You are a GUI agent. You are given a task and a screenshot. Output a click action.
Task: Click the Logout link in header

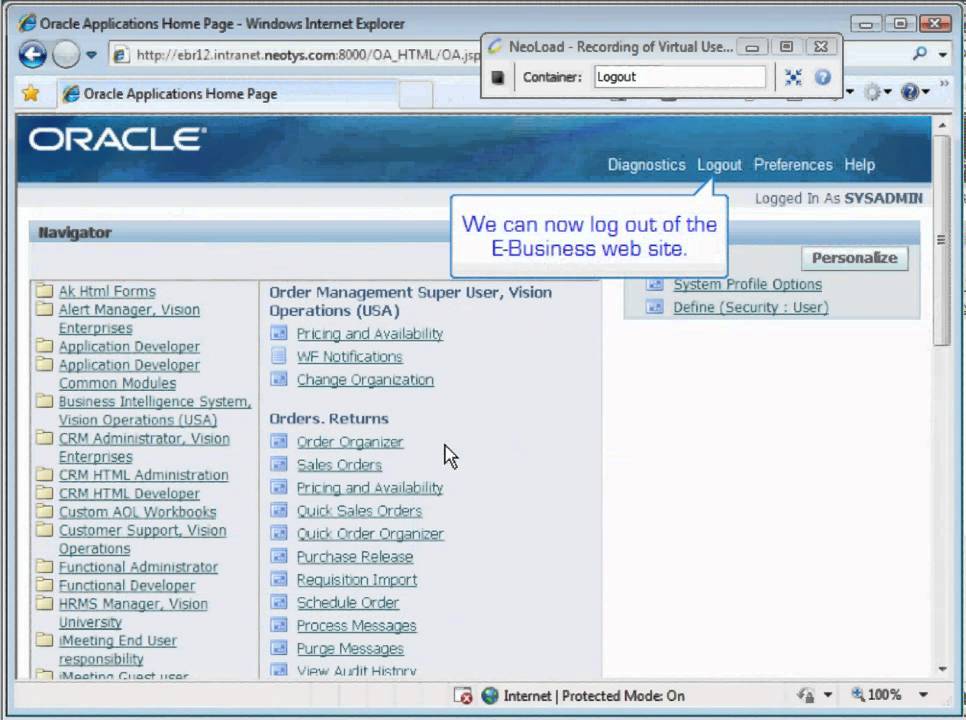719,165
